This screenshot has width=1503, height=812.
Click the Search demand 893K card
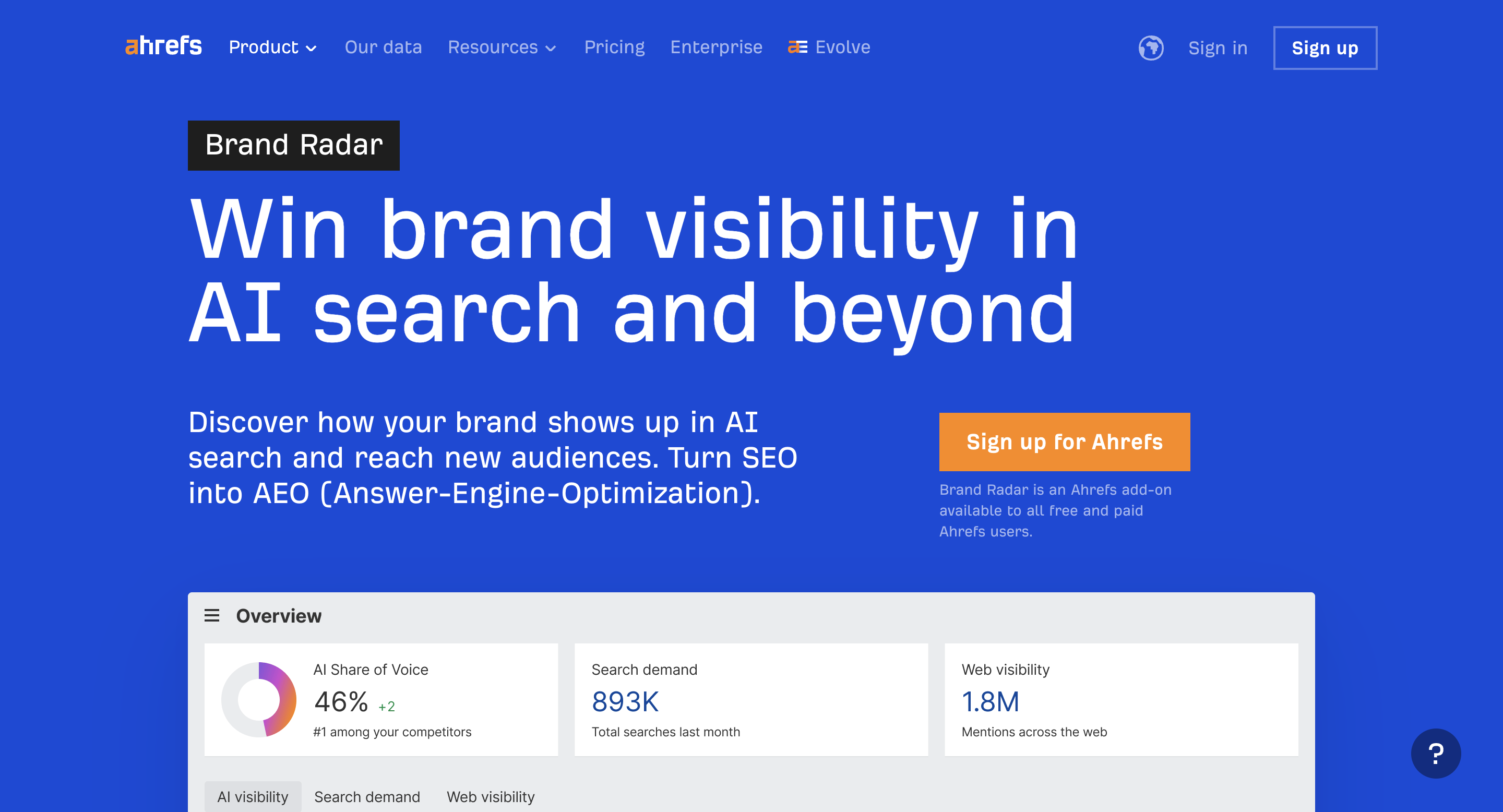click(x=751, y=699)
